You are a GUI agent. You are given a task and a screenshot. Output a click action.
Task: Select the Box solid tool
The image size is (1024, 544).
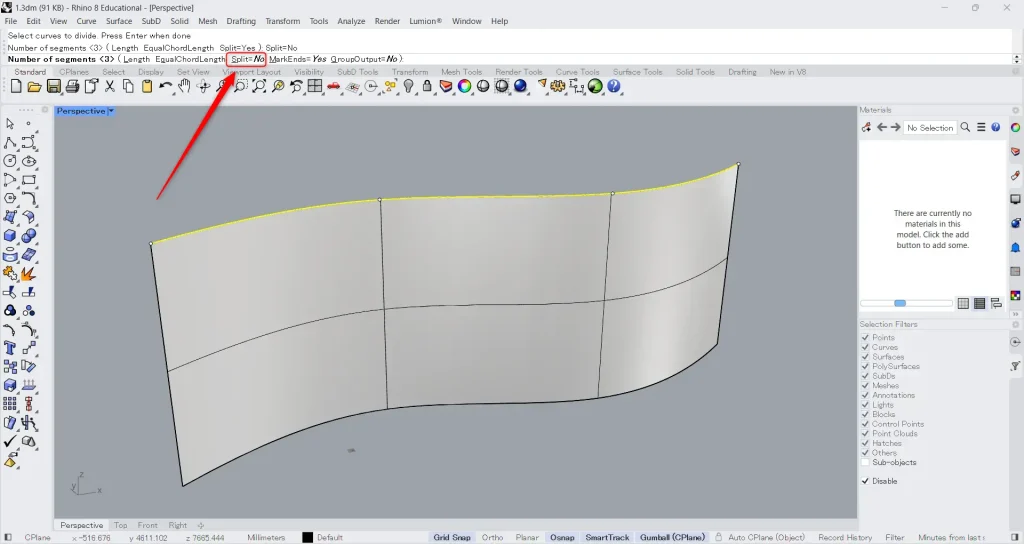(x=10, y=236)
